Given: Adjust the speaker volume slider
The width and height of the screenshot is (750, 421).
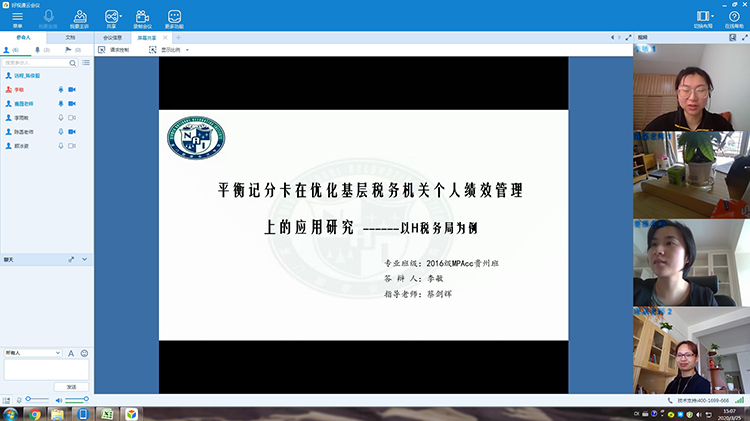Looking at the screenshot, I should (78, 400).
